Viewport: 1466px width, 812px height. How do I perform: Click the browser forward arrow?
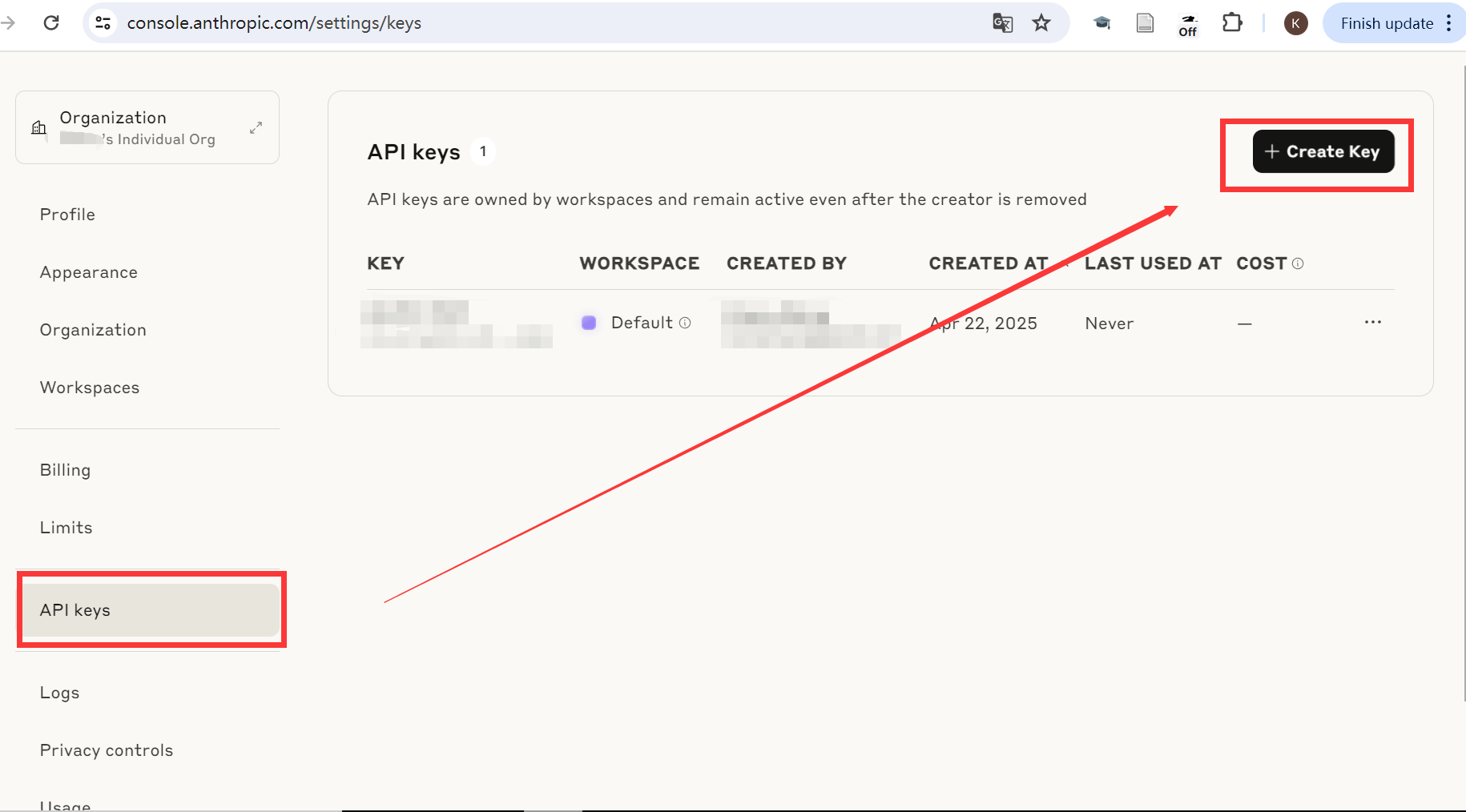click(x=8, y=22)
